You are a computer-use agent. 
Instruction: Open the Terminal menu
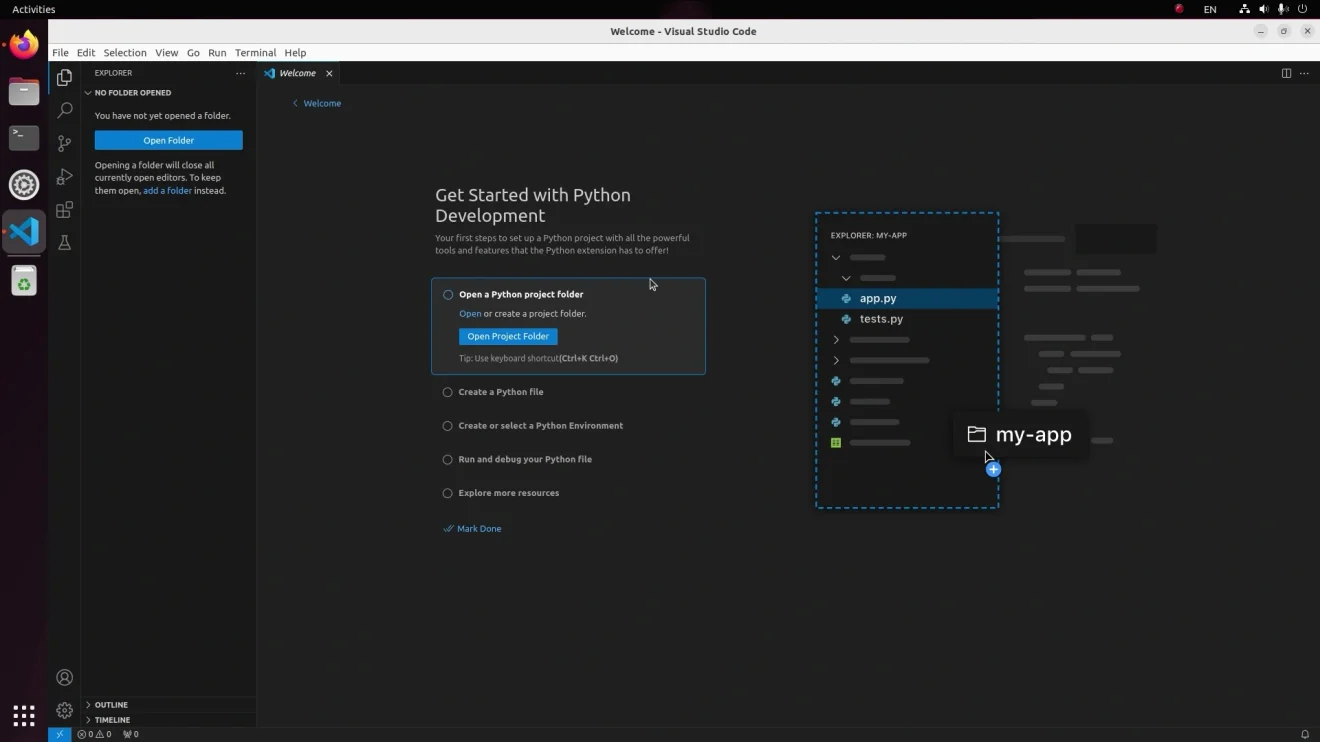[x=255, y=53]
